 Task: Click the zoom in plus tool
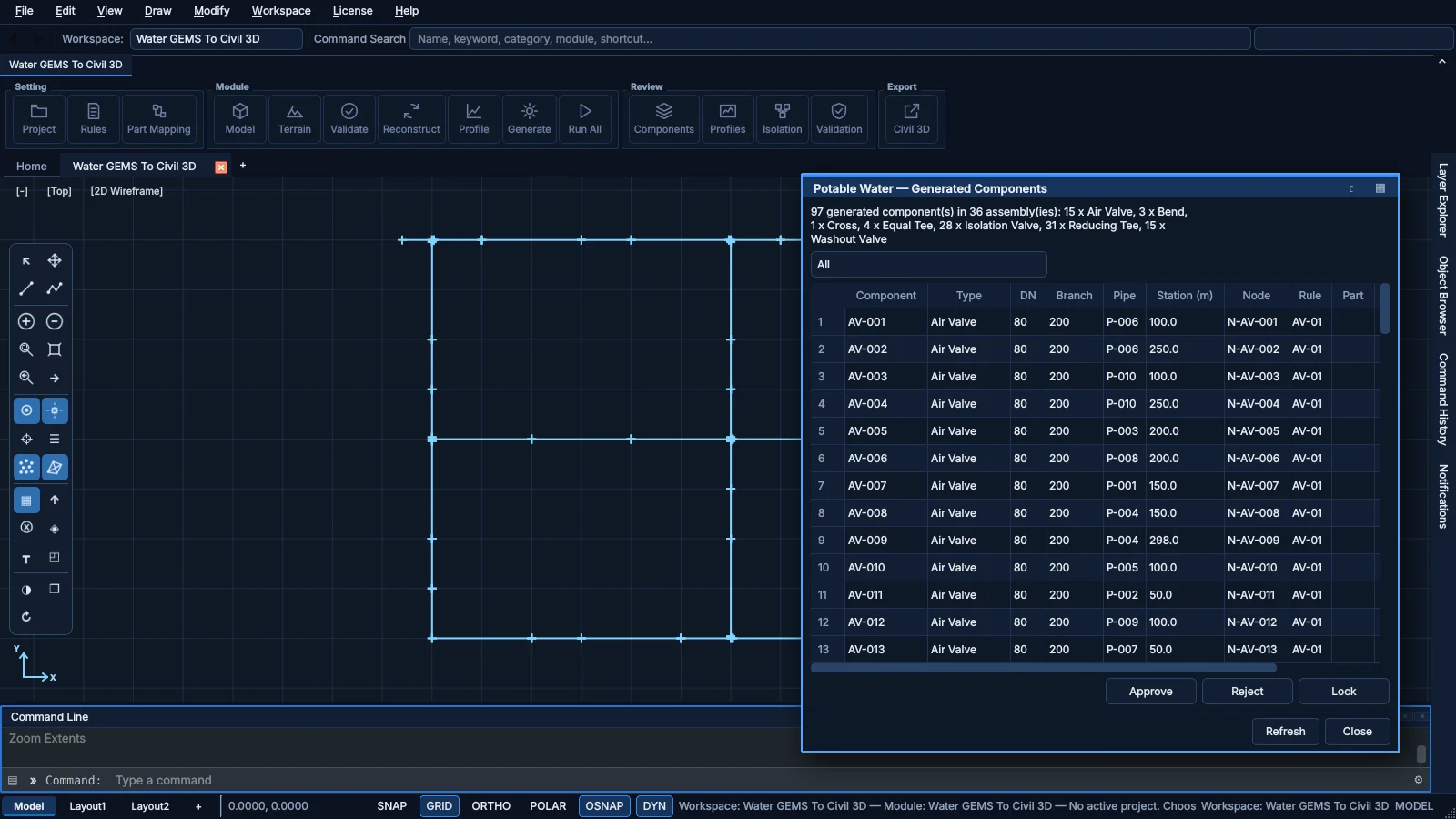(x=26, y=321)
